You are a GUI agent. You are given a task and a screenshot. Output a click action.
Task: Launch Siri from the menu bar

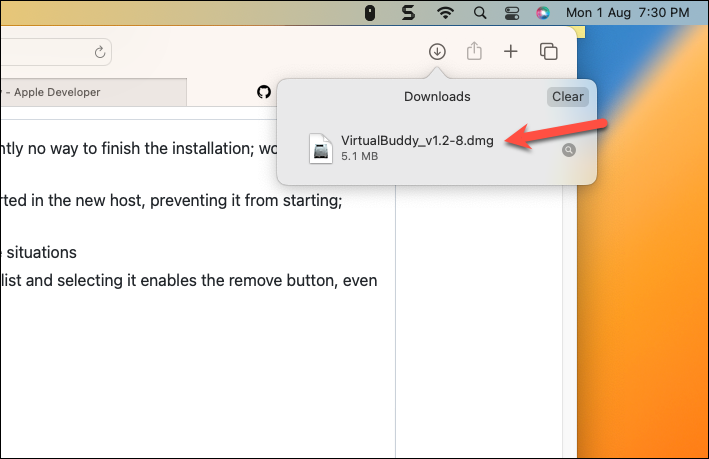pos(543,13)
